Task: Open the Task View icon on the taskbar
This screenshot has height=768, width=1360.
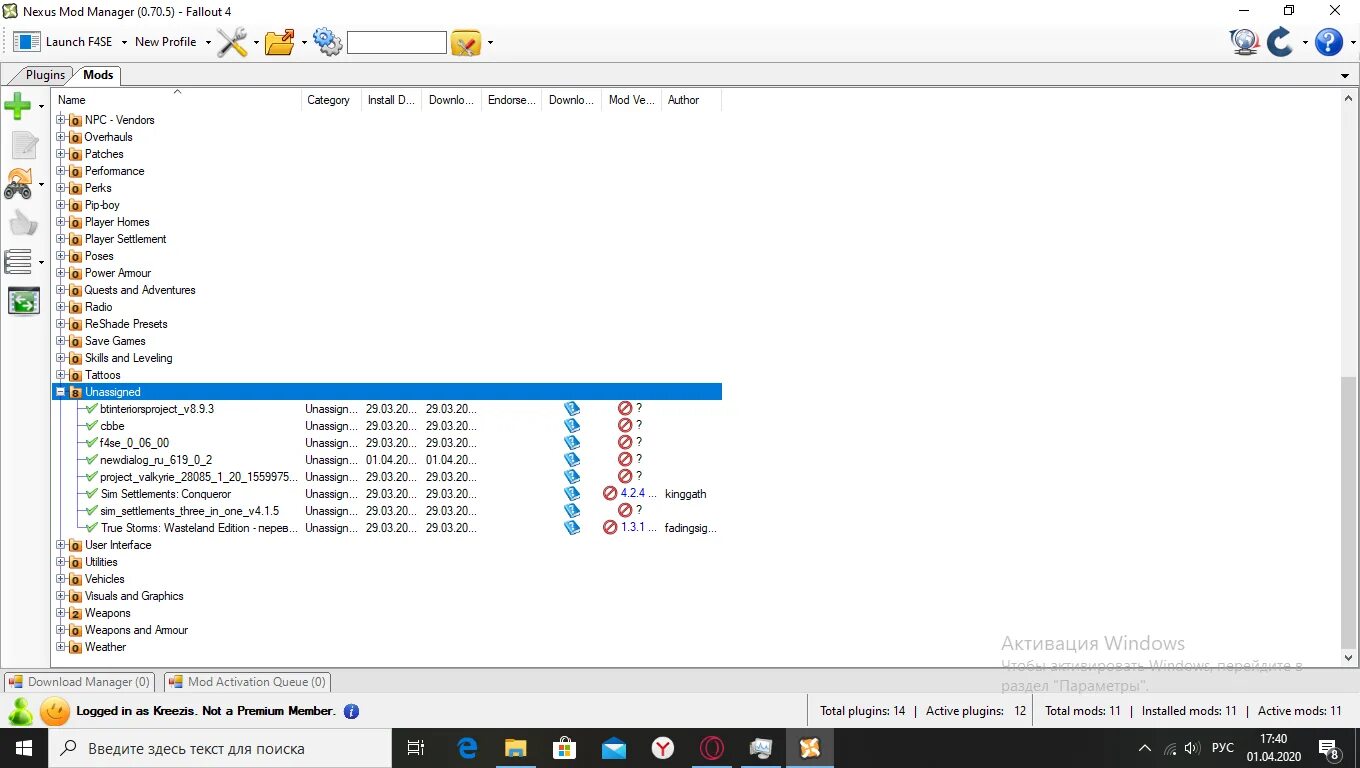Action: [416, 748]
